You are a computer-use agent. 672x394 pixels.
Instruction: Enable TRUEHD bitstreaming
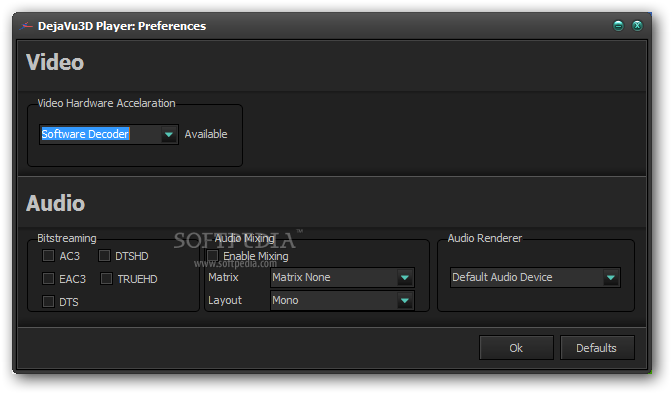[x=106, y=279]
